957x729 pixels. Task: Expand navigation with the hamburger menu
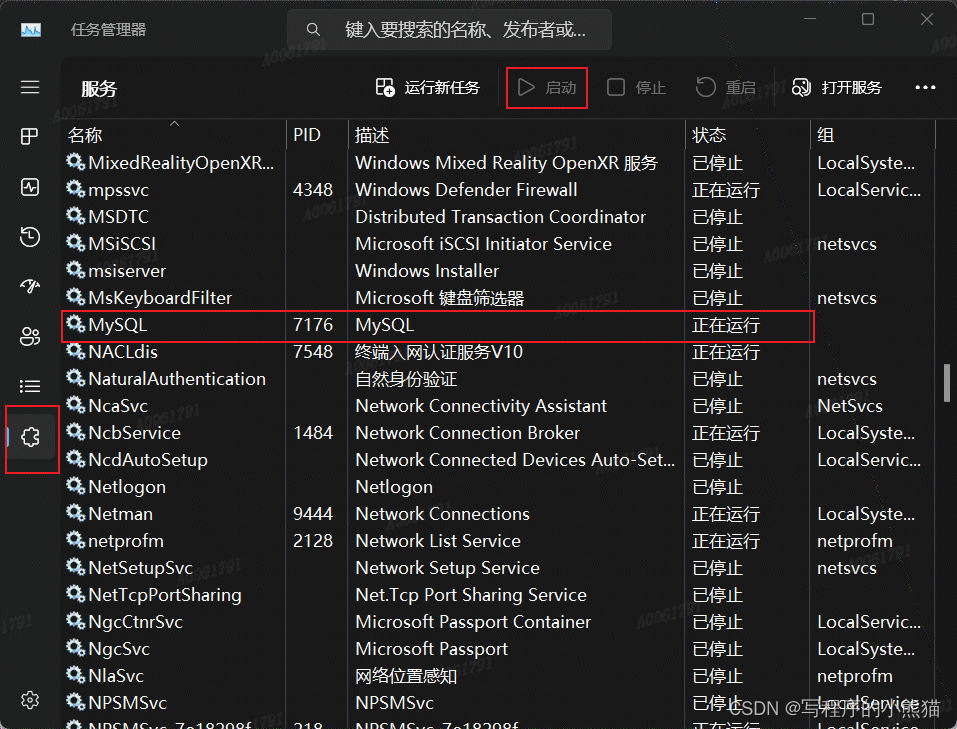pos(30,85)
